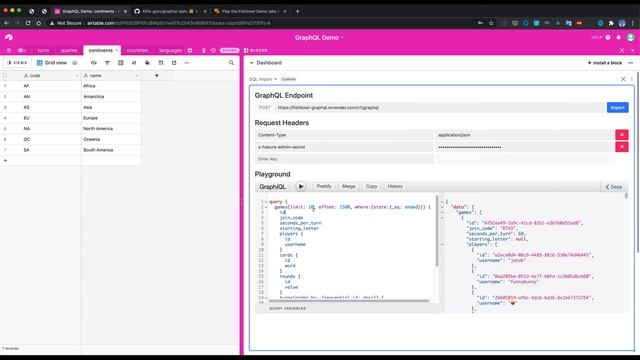Expand blocks to fullscreen icon

(622, 51)
